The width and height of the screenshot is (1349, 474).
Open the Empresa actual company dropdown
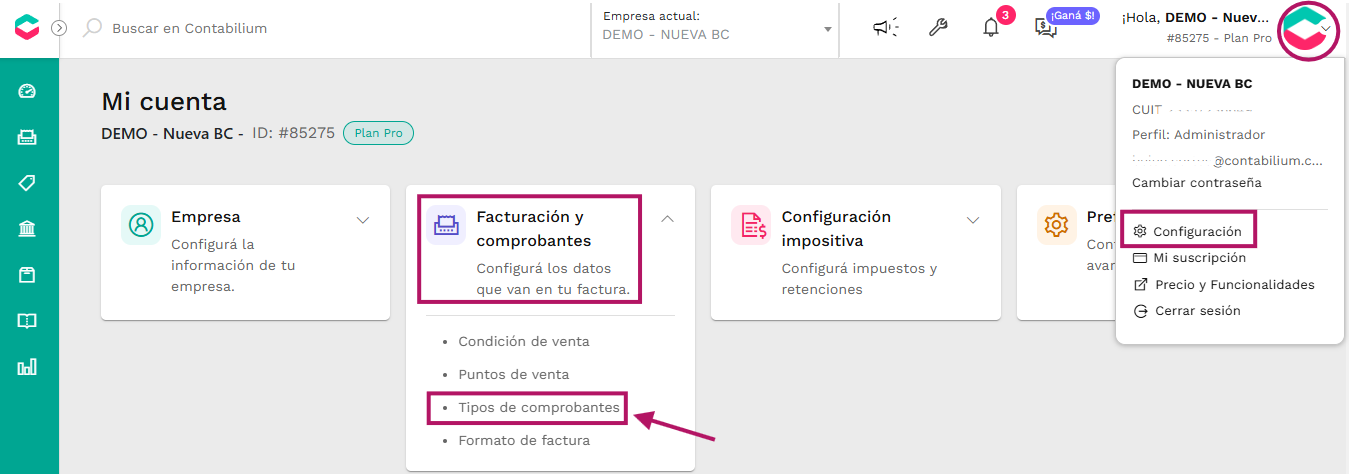pyautogui.click(x=716, y=27)
